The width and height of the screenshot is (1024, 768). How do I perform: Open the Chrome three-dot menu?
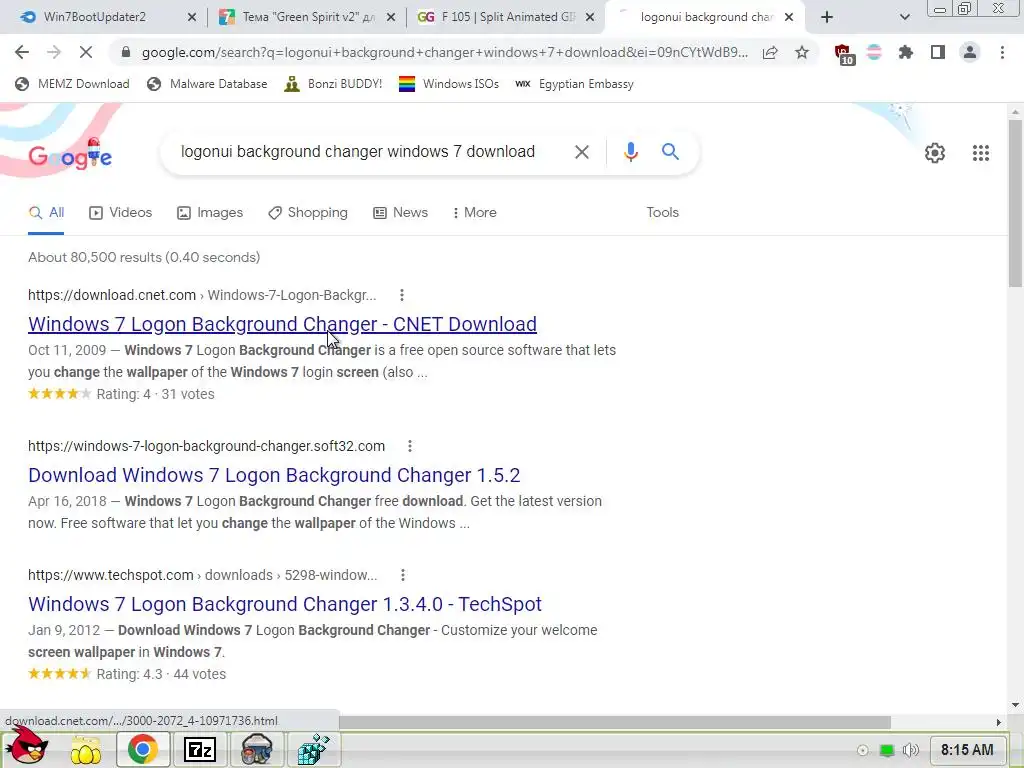coord(1002,52)
